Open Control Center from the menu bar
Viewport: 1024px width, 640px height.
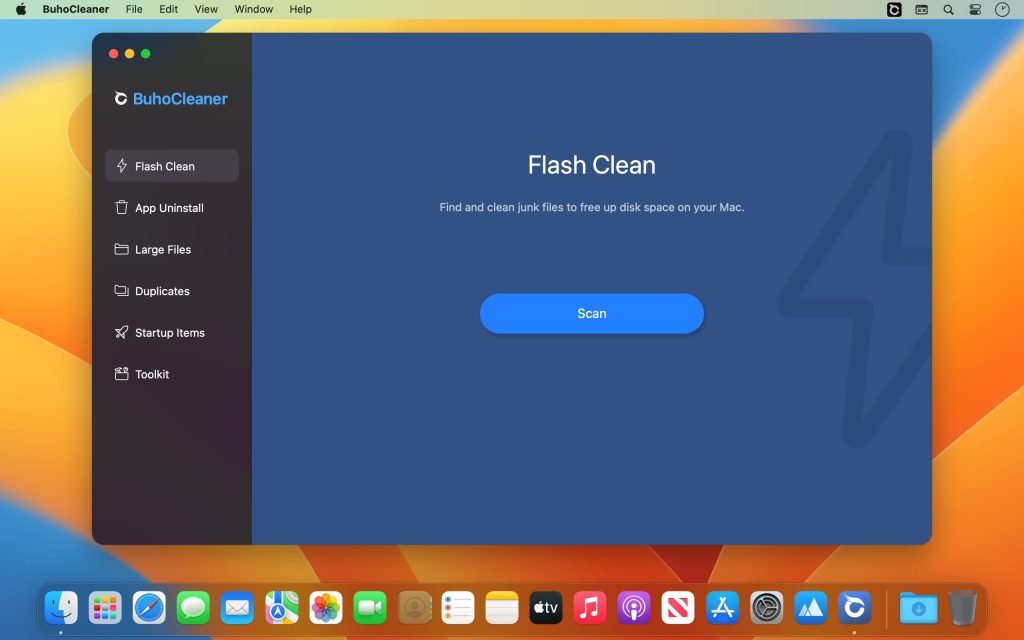pyautogui.click(x=974, y=9)
